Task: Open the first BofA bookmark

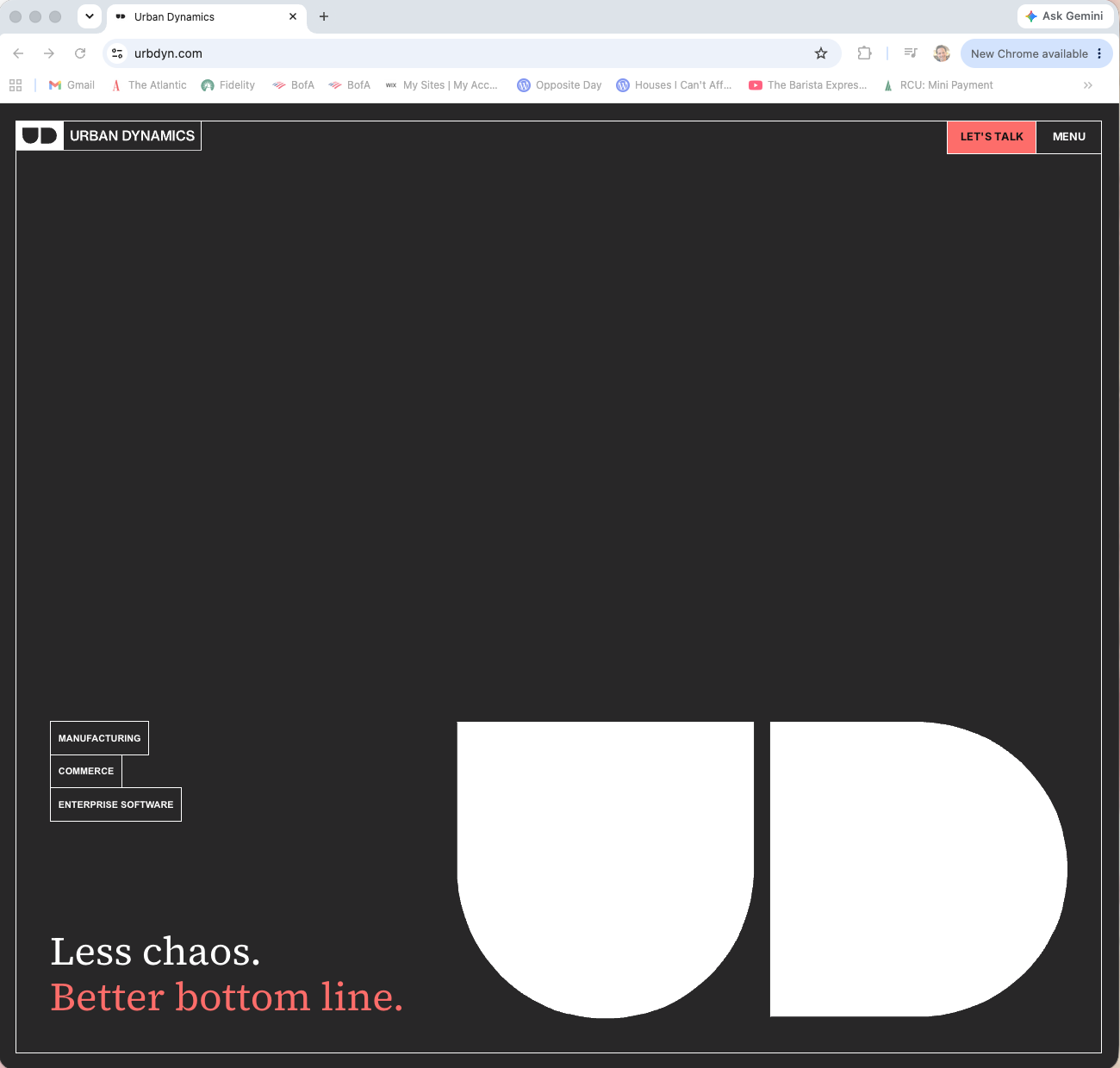Action: 294,85
